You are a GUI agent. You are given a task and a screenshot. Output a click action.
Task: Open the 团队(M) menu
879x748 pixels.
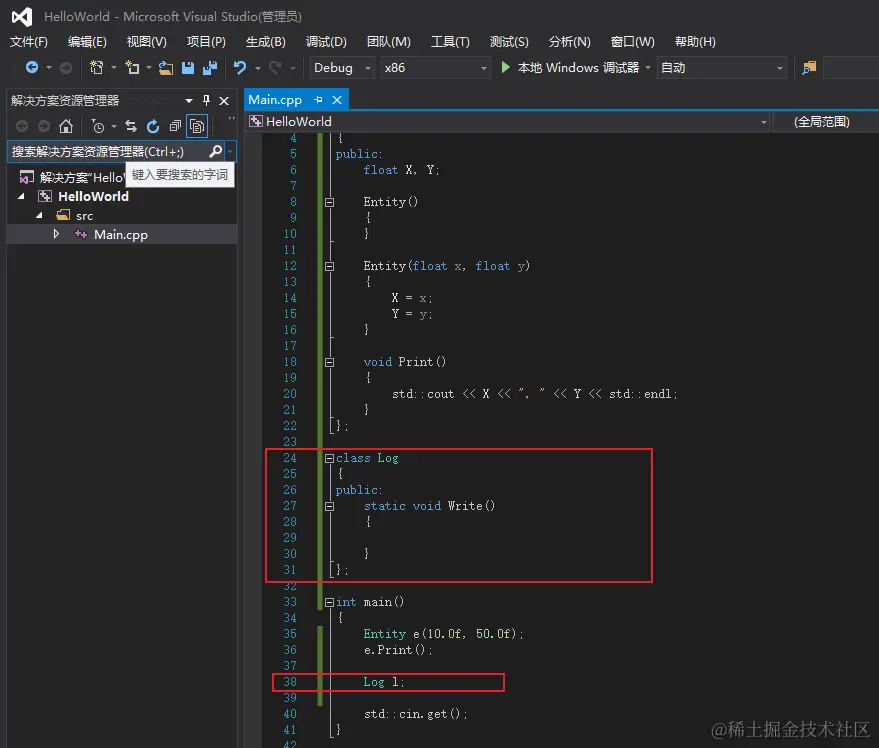click(388, 42)
